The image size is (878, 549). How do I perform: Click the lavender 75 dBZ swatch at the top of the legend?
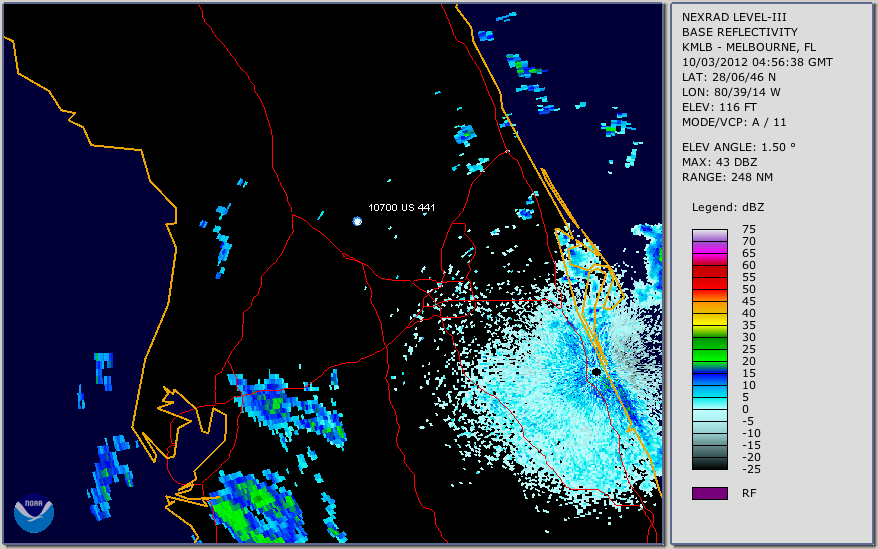[709, 235]
